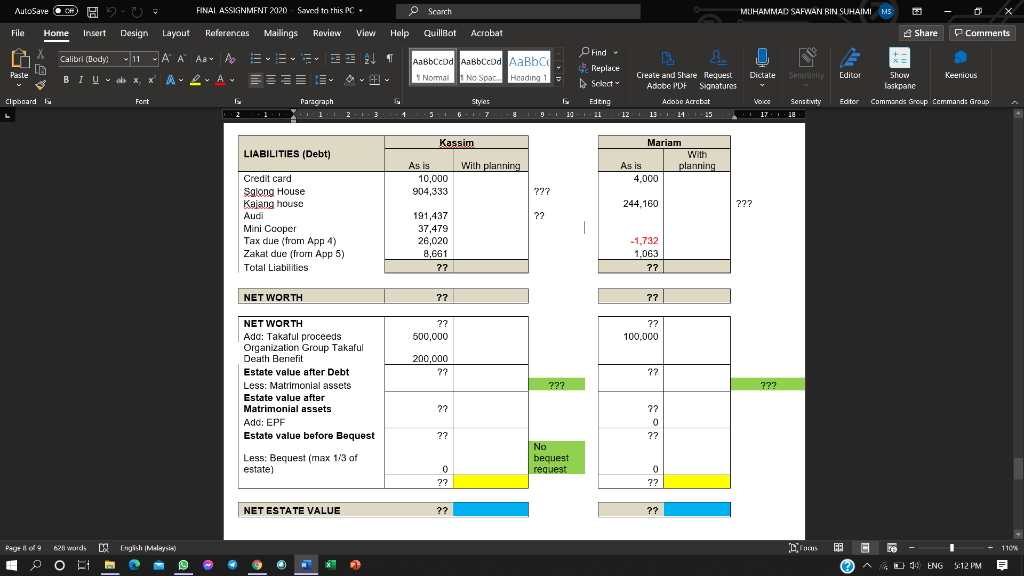Open Bullets list dropdown arrow
Viewport: 1024px width, 576px height.
267,59
